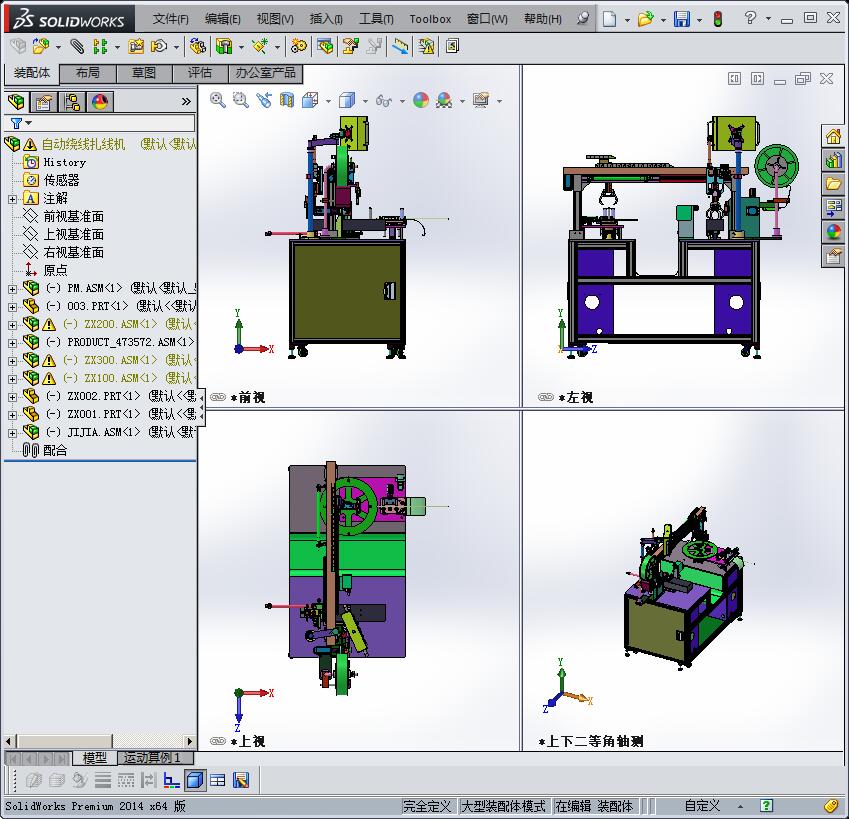
Task: Open SolidWorks Resources home icon
Action: (833, 136)
